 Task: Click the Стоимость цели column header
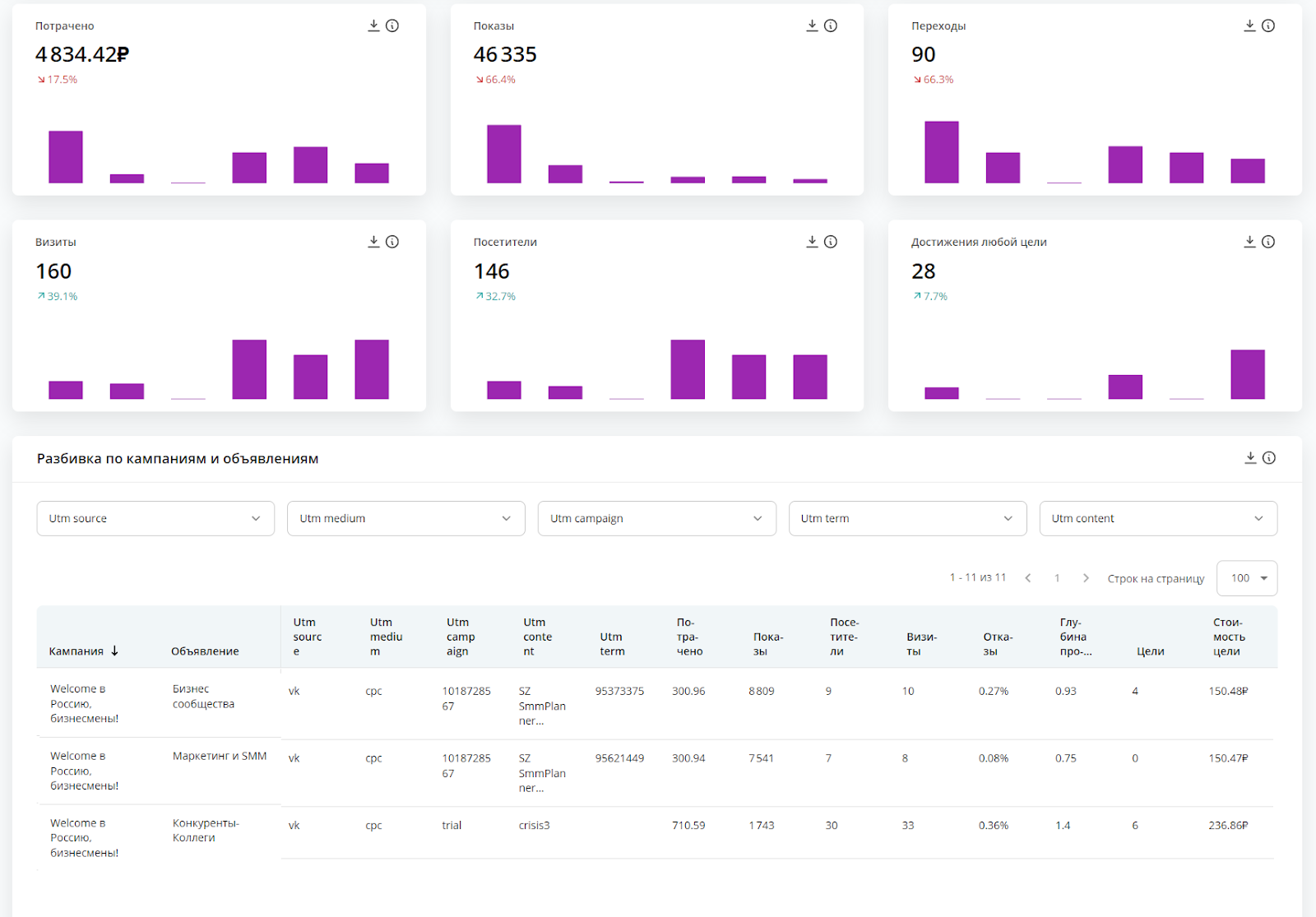click(1229, 637)
